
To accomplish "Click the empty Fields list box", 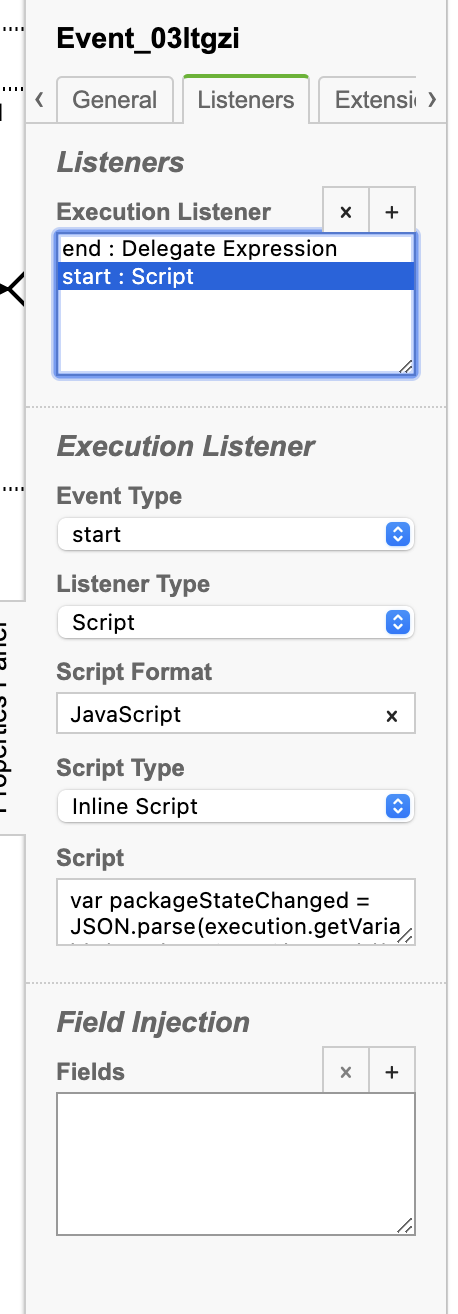I will point(236,1165).
